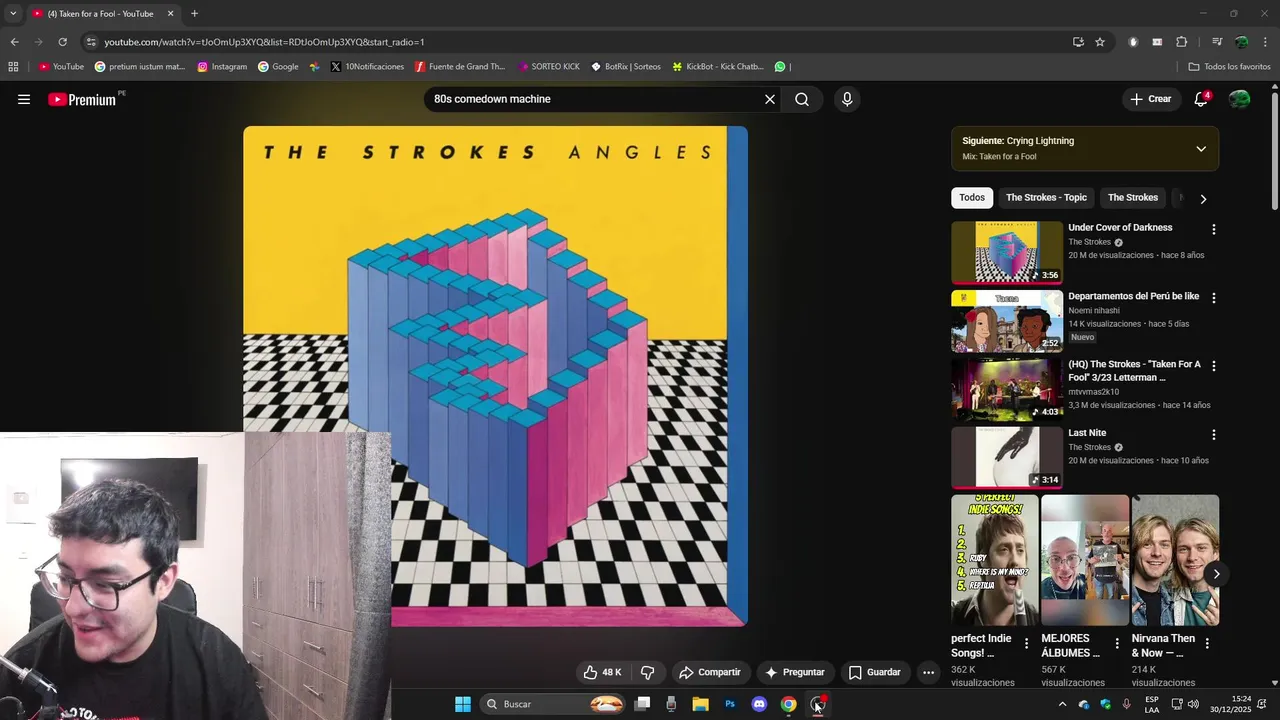Image resolution: width=1280 pixels, height=720 pixels.
Task: Click the Crear button
Action: point(1151,99)
